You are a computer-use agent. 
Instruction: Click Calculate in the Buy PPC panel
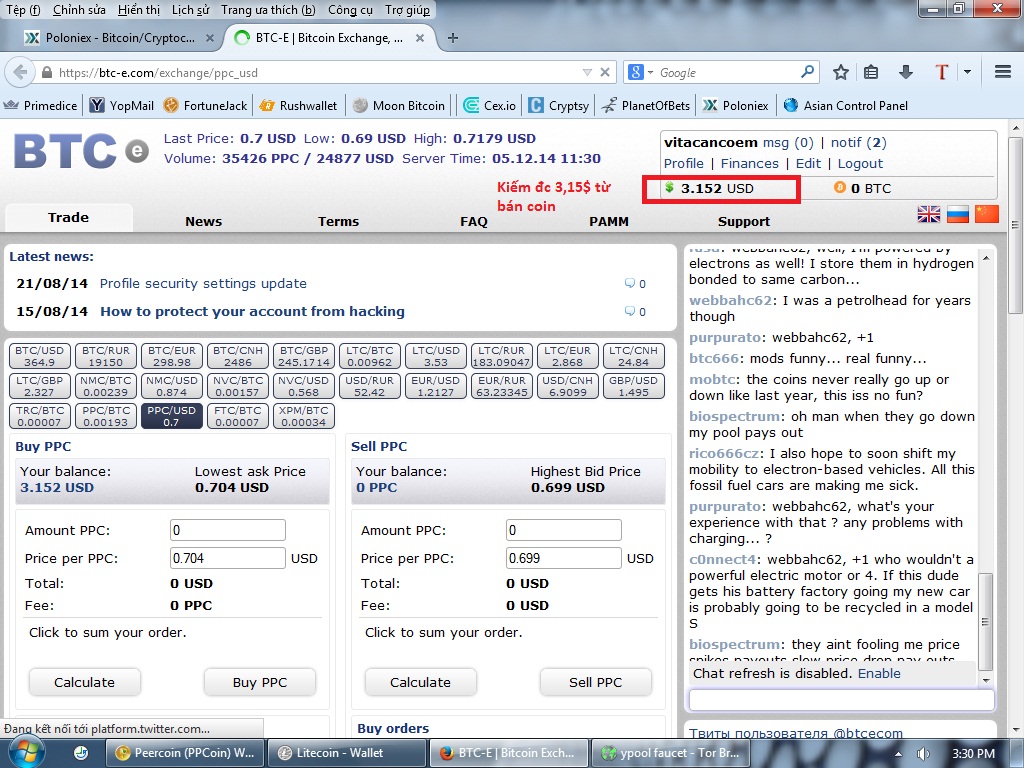click(84, 682)
